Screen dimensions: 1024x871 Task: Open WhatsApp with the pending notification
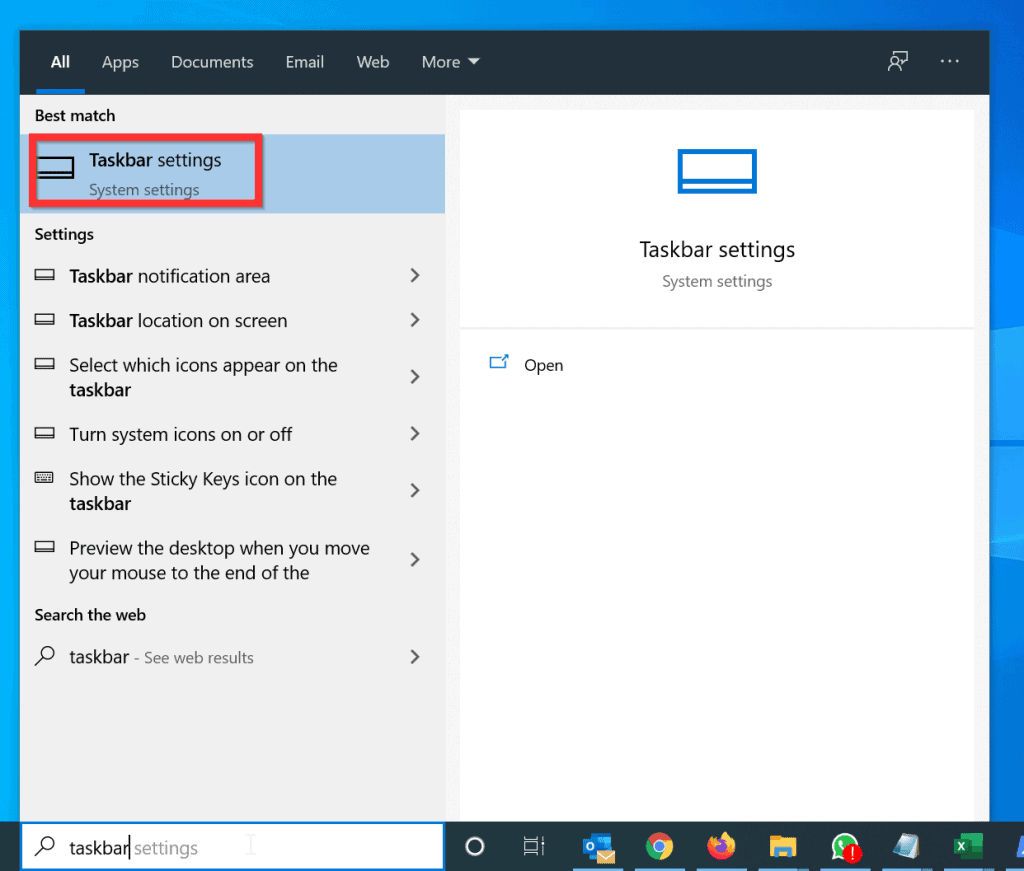point(845,847)
